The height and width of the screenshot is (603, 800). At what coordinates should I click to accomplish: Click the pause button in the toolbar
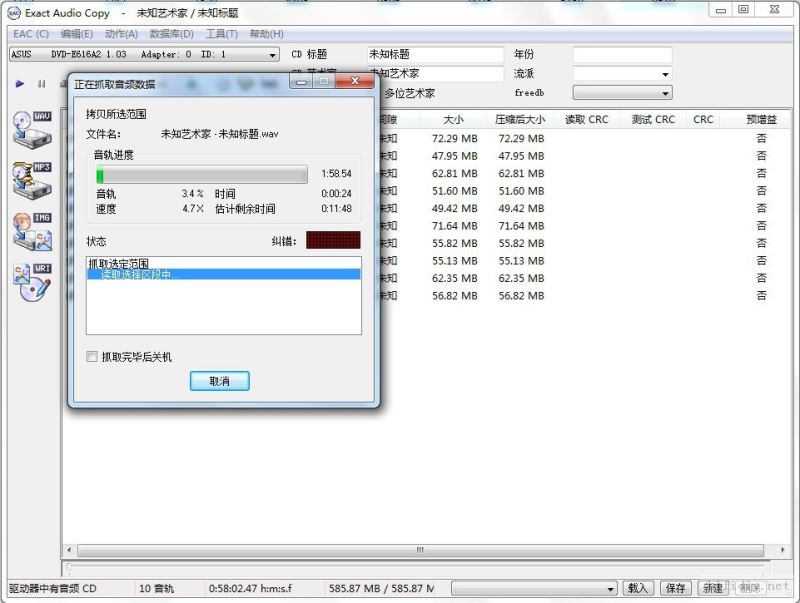click(x=41, y=84)
